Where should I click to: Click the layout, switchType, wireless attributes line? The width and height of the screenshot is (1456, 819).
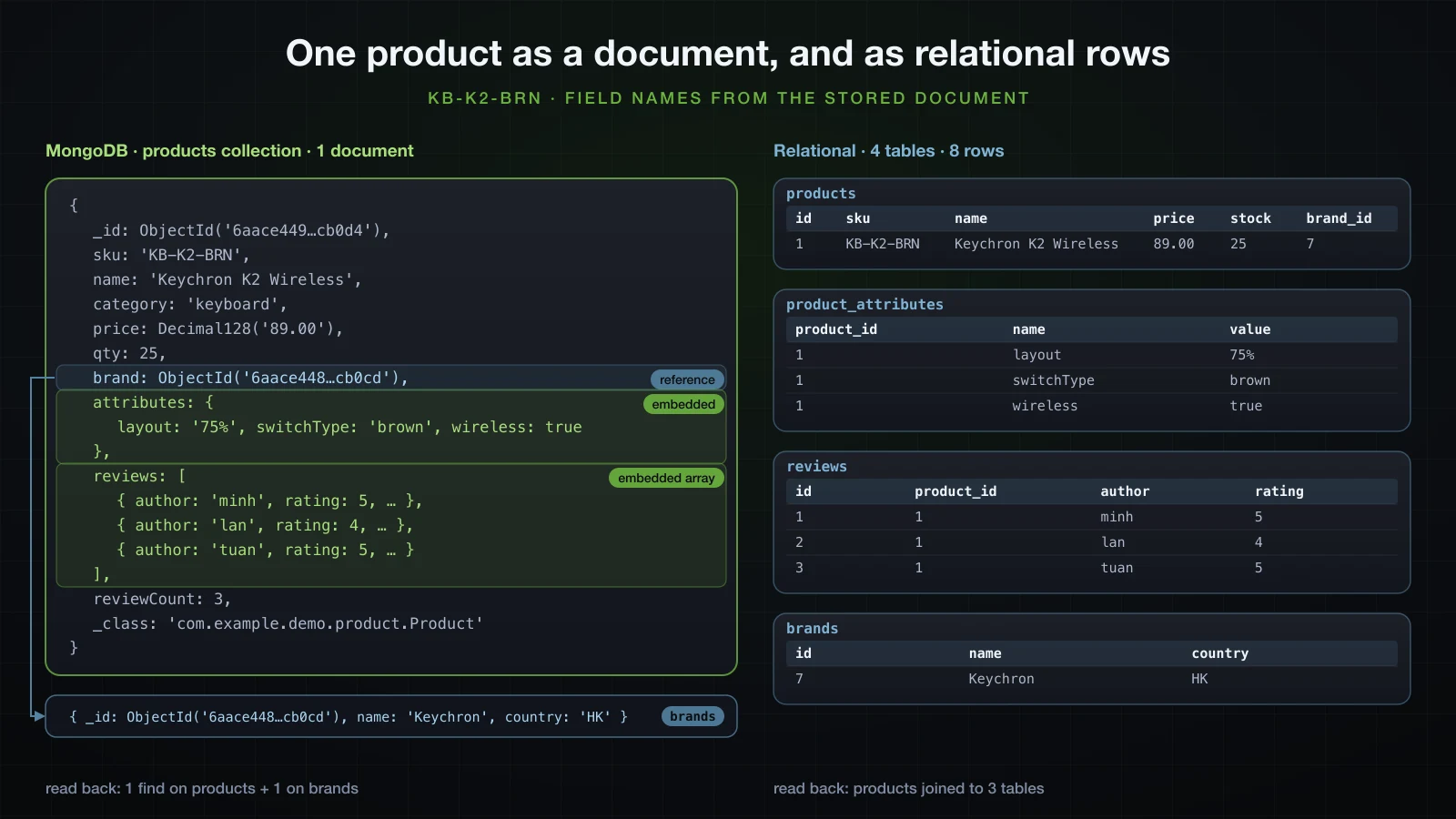(x=349, y=427)
